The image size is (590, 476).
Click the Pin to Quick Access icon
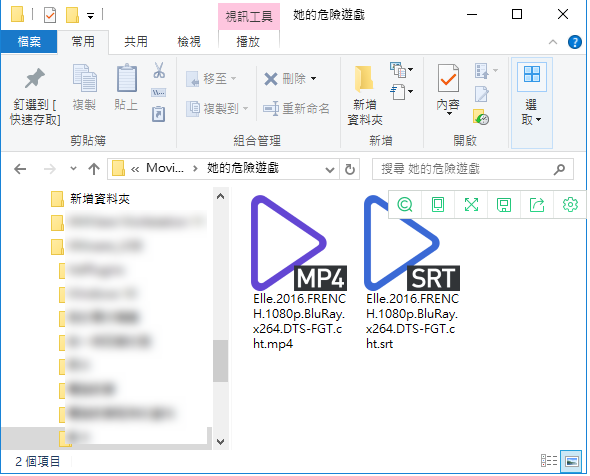pyautogui.click(x=35, y=78)
